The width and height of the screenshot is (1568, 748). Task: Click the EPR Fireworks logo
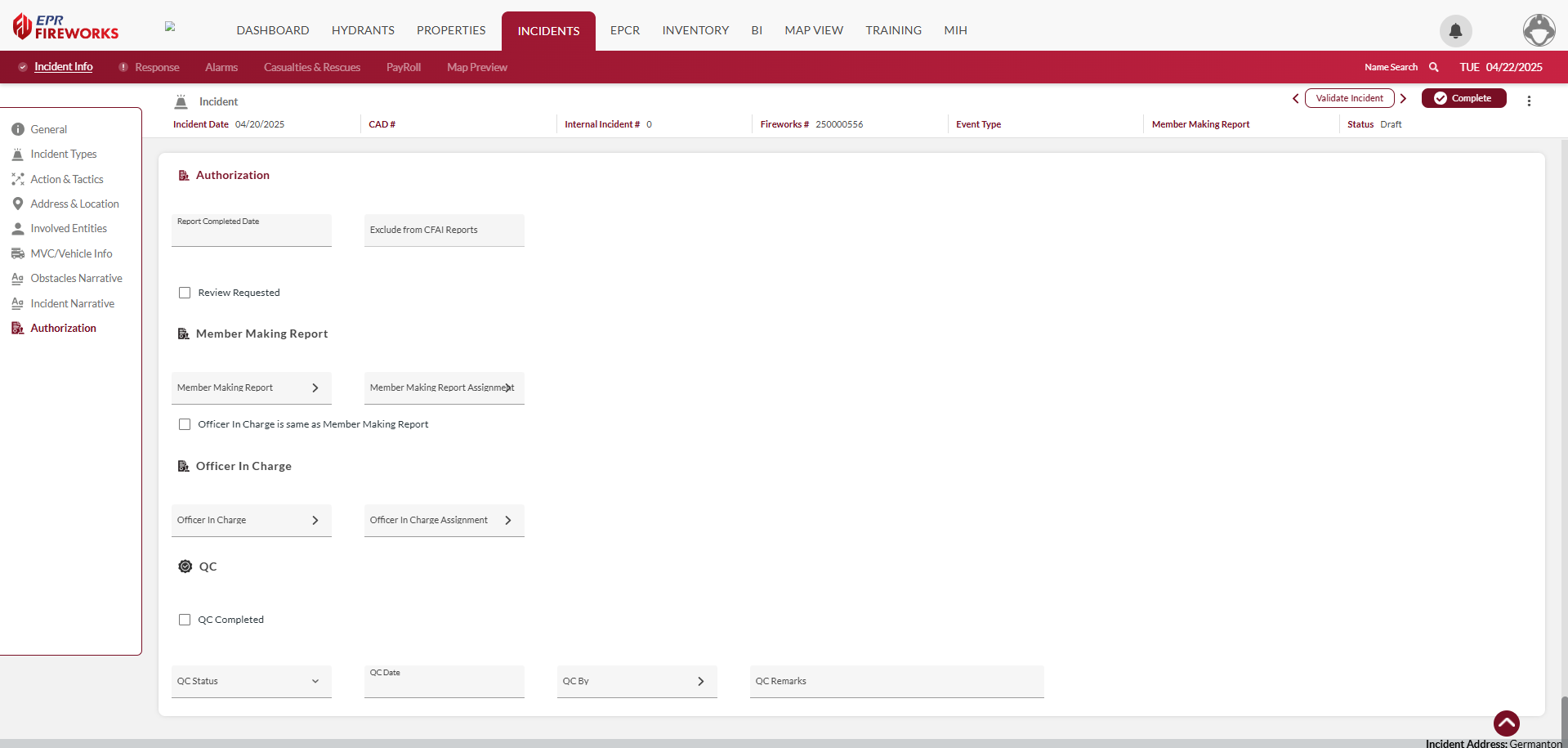point(65,27)
